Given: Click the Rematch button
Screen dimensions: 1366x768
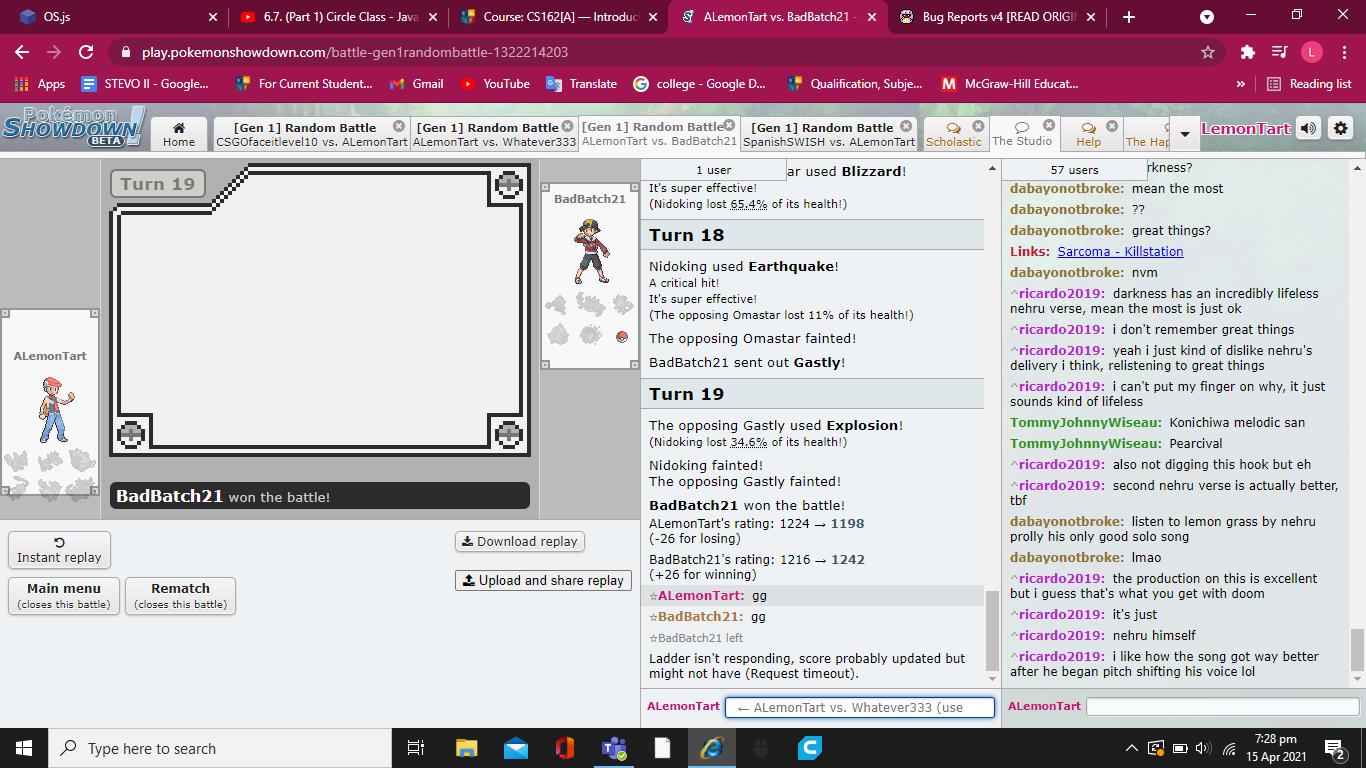Looking at the screenshot, I should 180,596.
